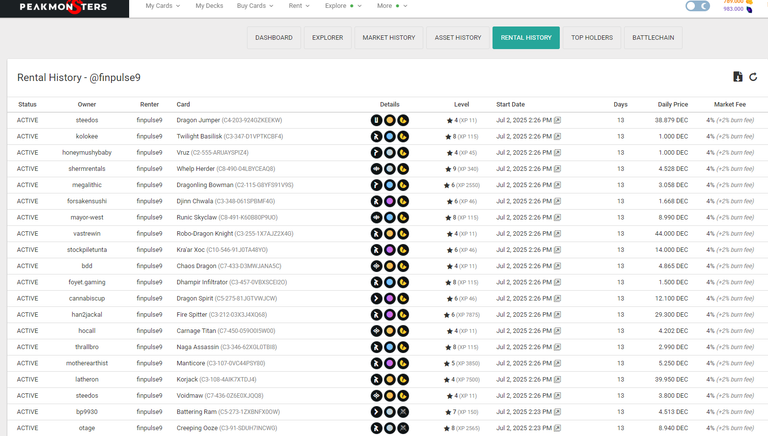Open the Robo-Dragon Knight card link
Viewport: 768px width, 436px height.
(x=205, y=234)
